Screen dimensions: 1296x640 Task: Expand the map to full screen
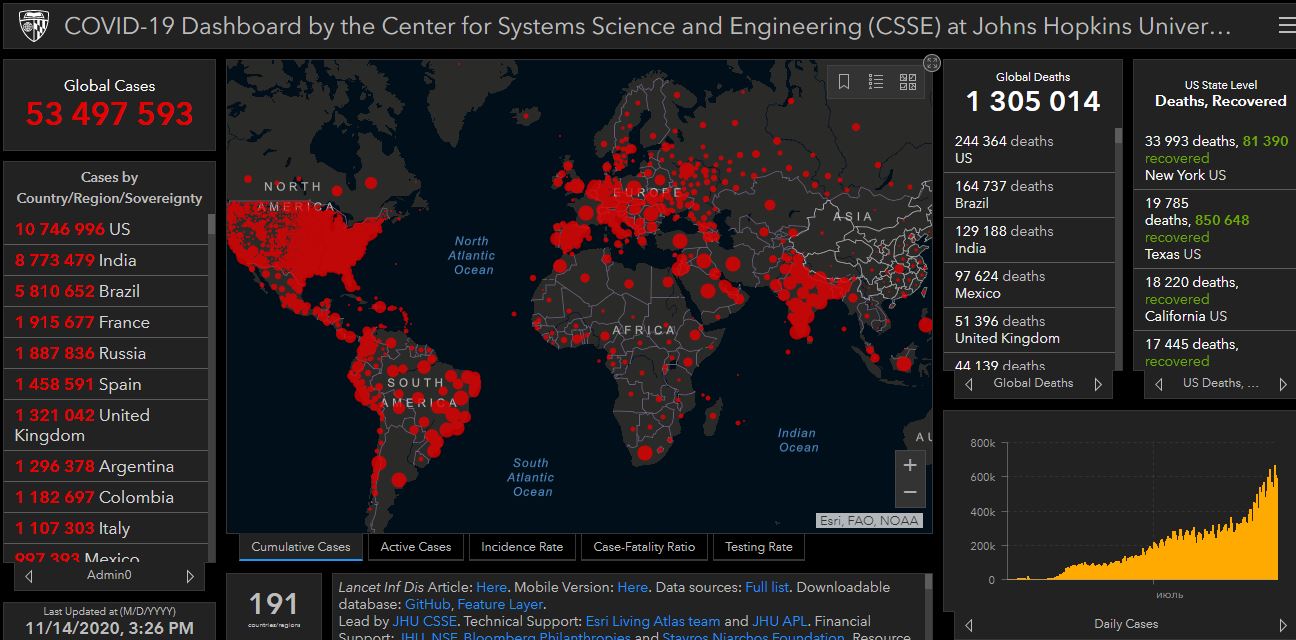(x=931, y=63)
